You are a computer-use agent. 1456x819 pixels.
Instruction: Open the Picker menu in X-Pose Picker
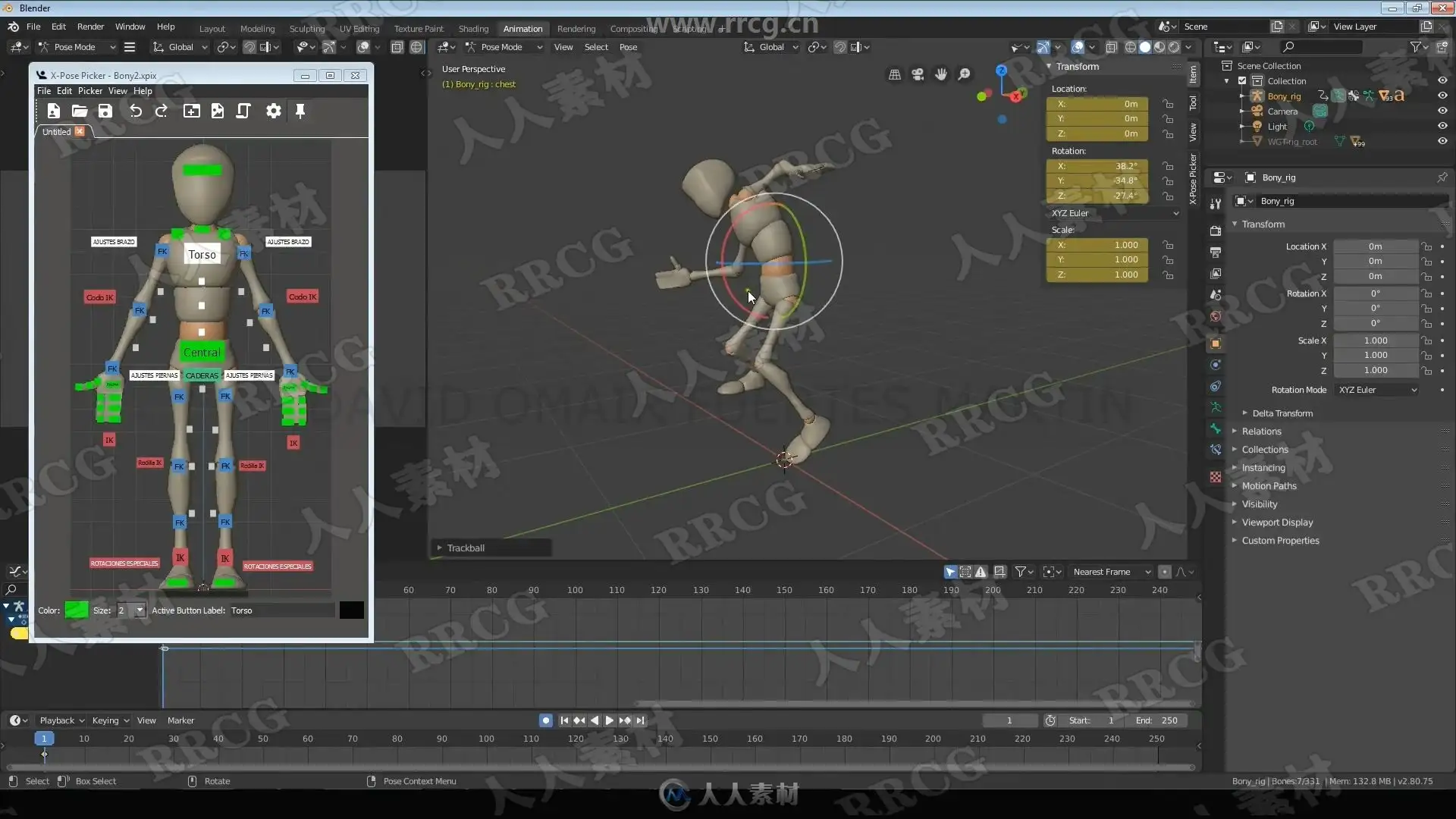pyautogui.click(x=89, y=91)
